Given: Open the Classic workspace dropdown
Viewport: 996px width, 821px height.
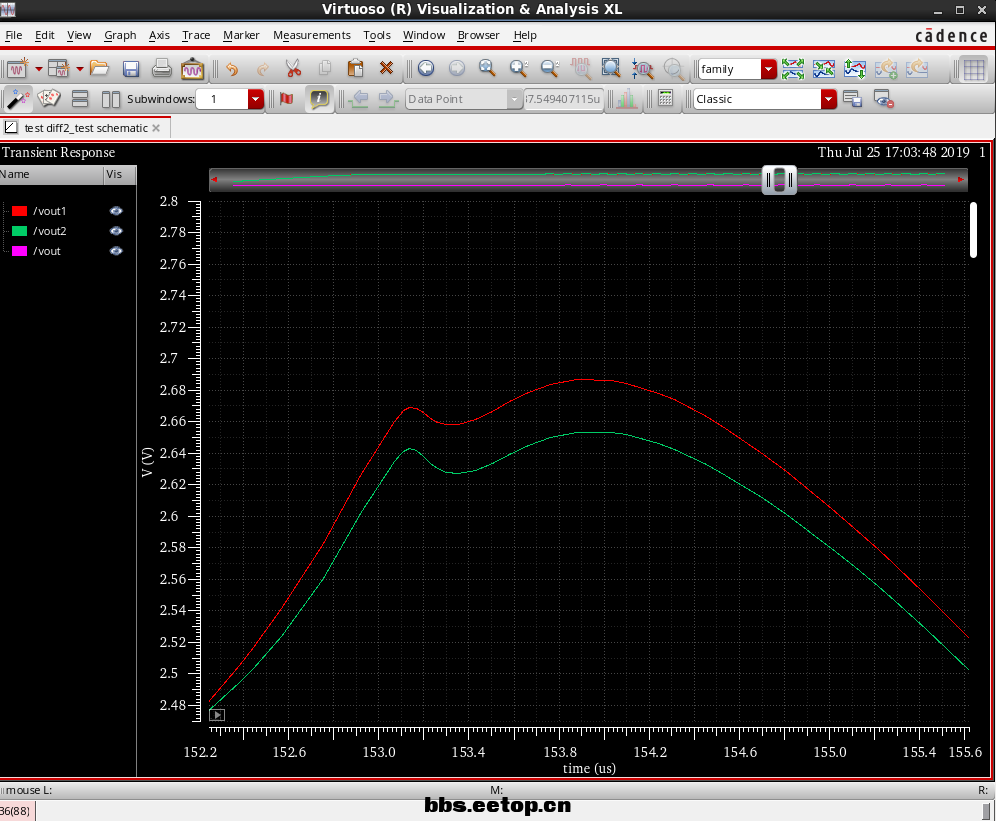Looking at the screenshot, I should [828, 99].
